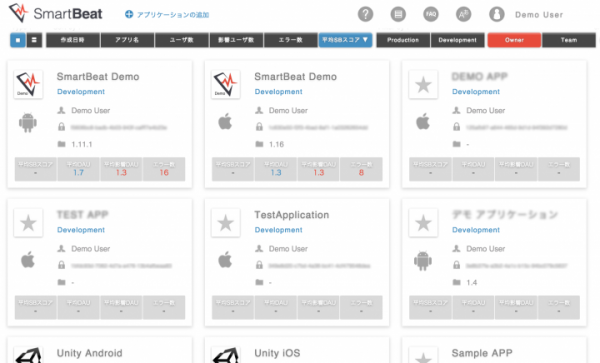Toggle the Production filter

point(403,40)
